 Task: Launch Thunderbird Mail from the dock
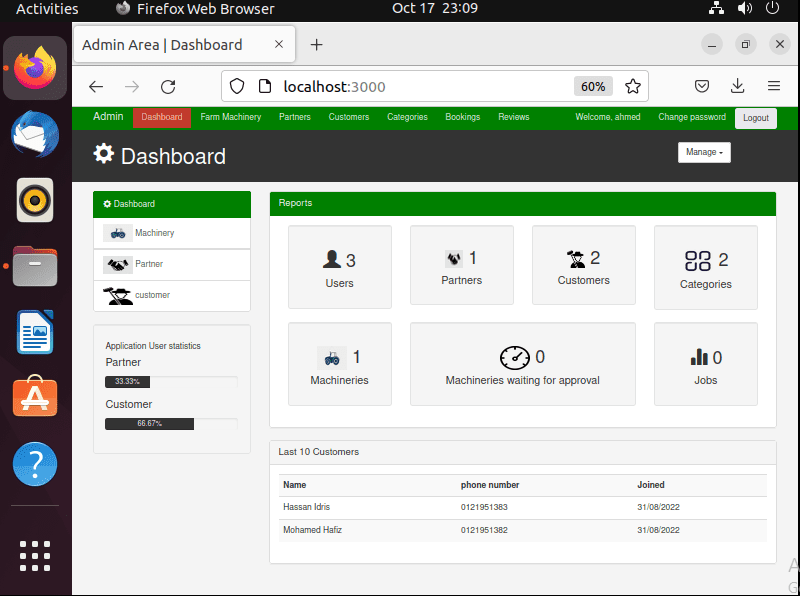click(x=35, y=134)
